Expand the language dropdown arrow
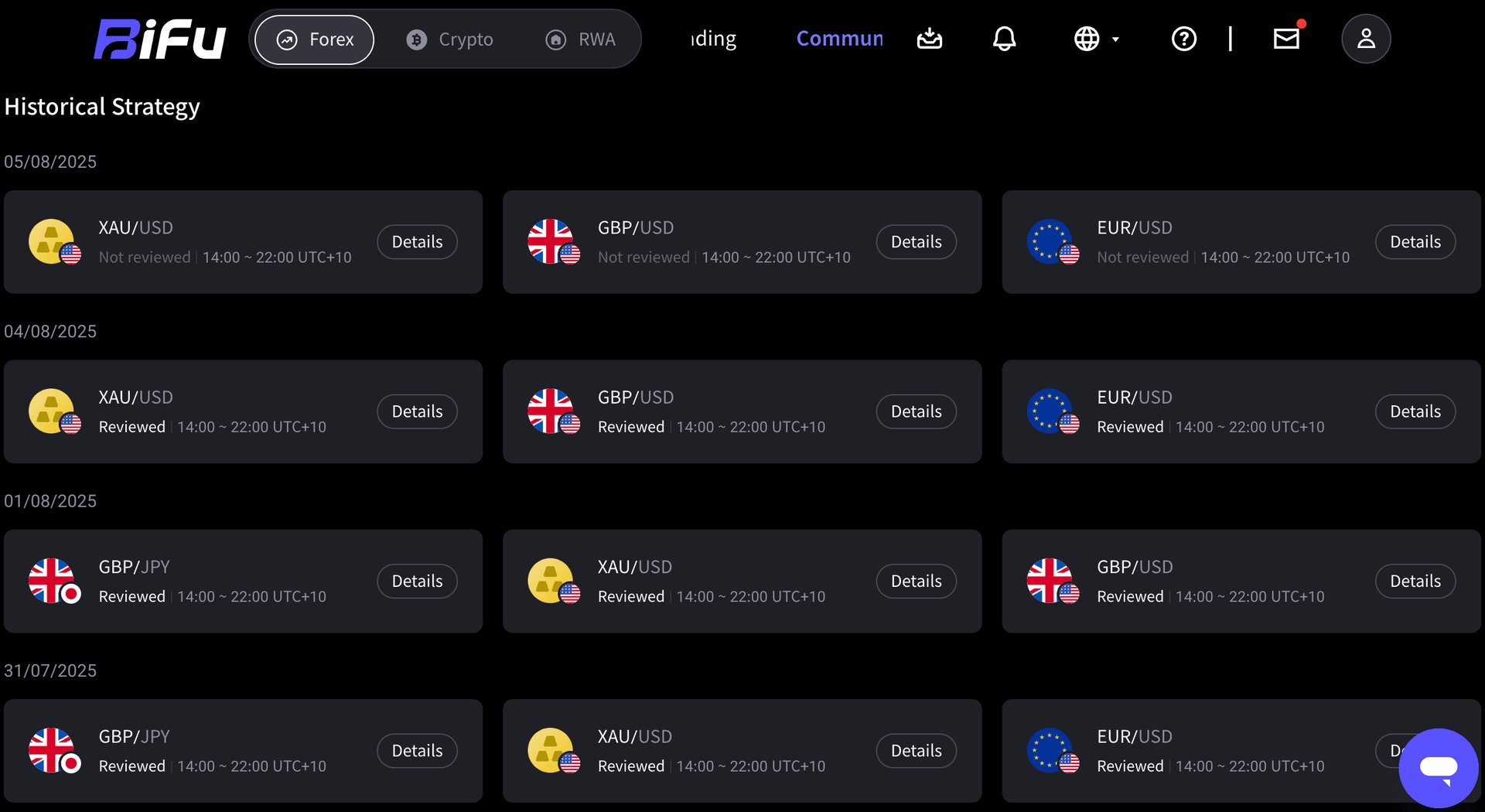 1115,39
